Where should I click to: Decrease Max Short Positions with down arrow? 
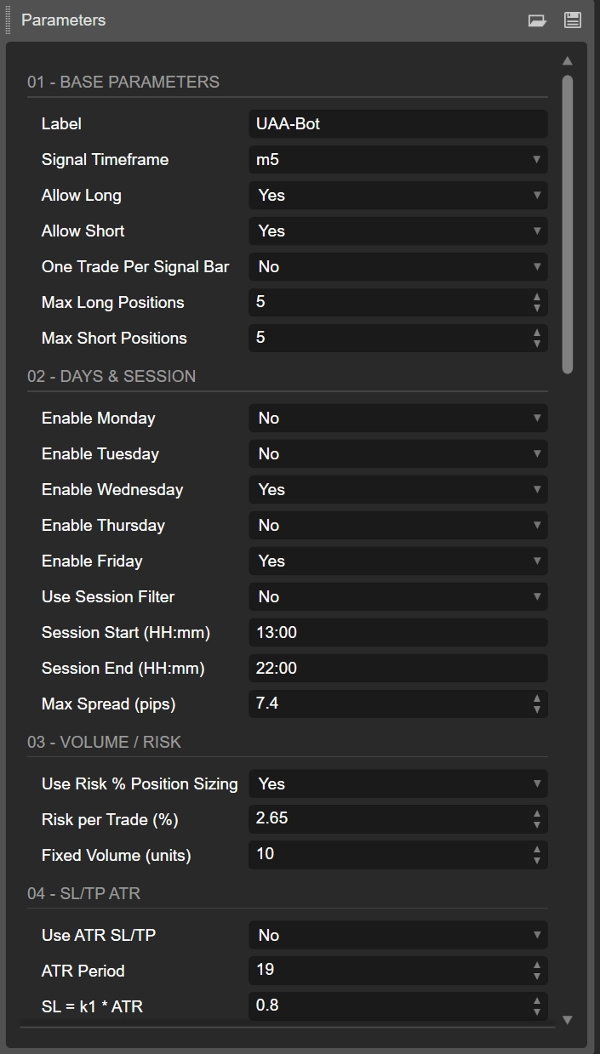point(537,344)
